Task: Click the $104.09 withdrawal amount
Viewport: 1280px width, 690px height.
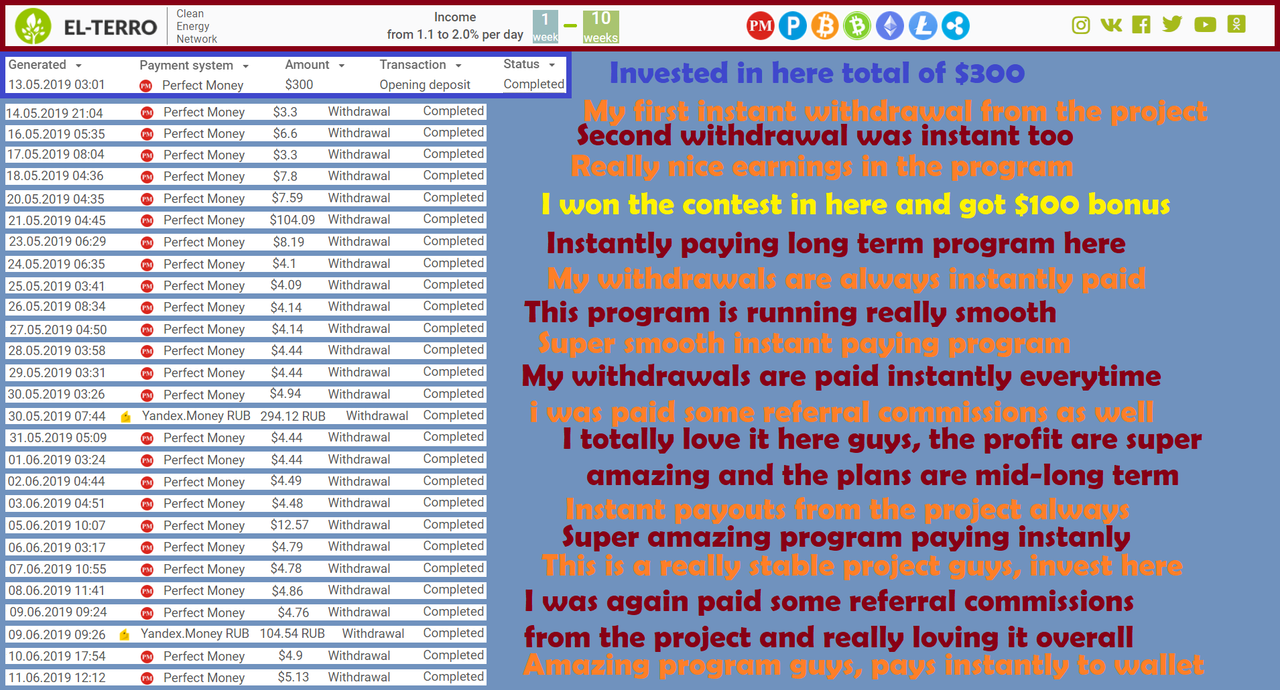Action: (292, 220)
